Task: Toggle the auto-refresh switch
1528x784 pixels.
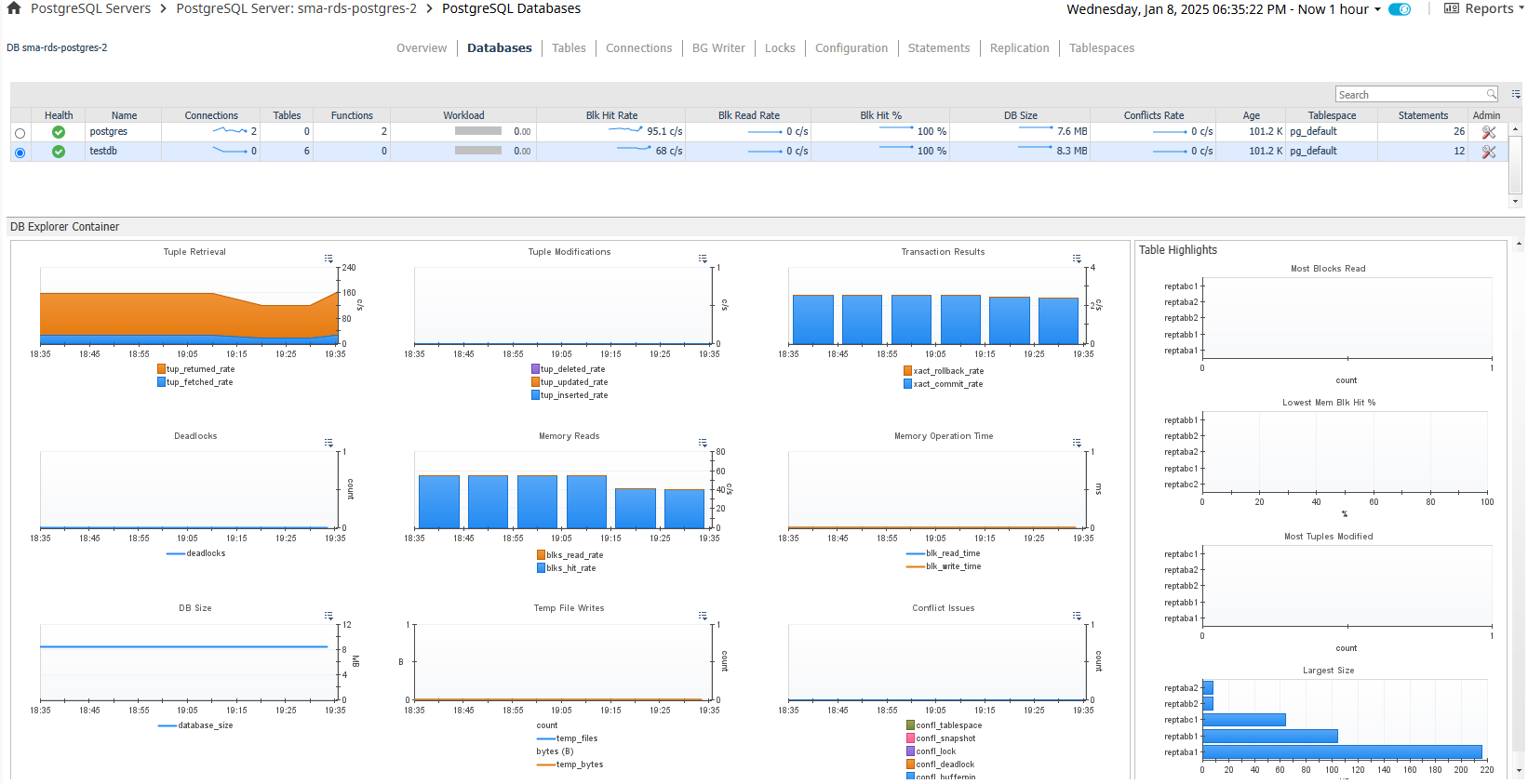Action: [x=1400, y=9]
